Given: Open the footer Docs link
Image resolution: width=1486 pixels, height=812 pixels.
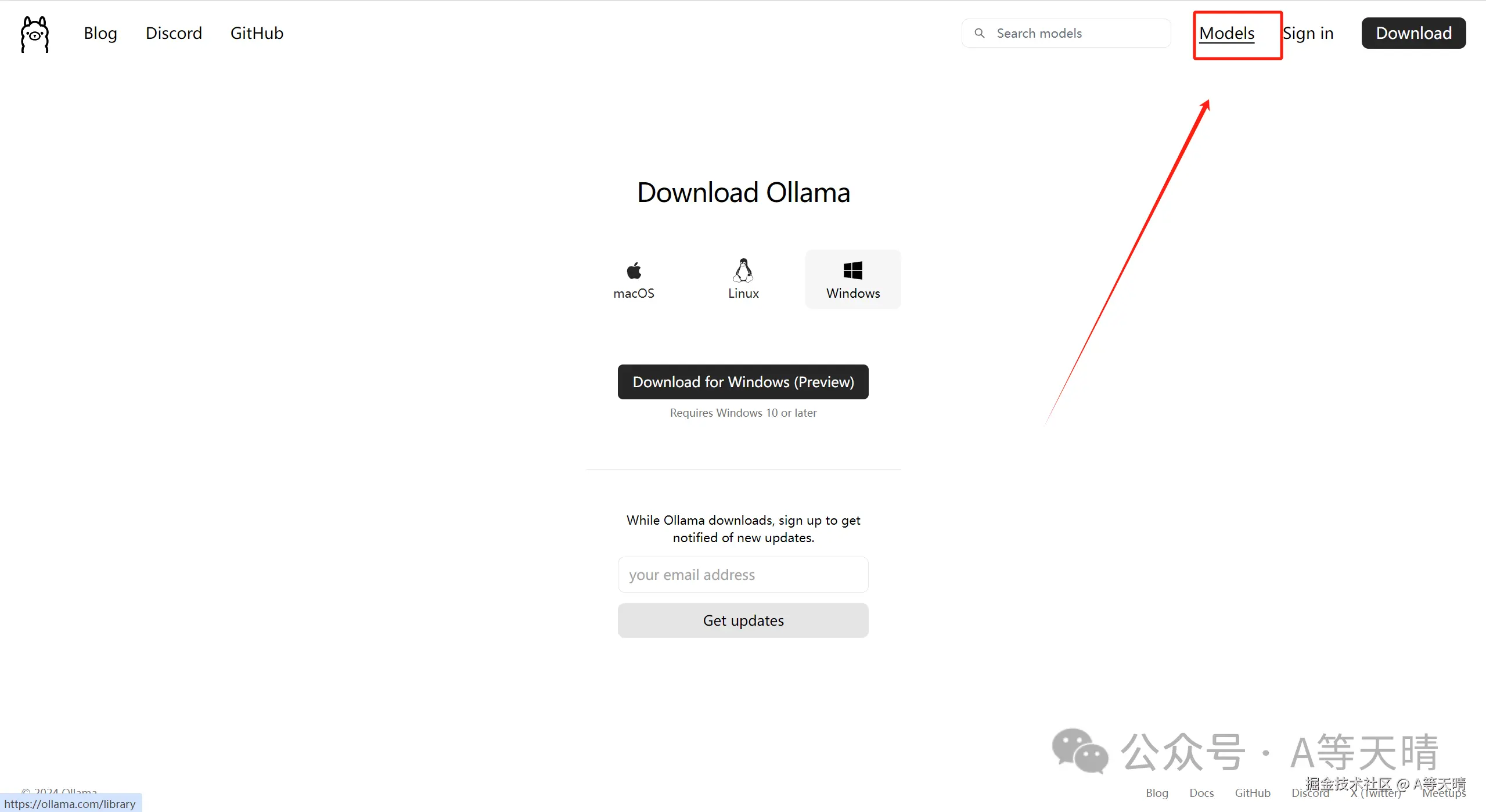Looking at the screenshot, I should coord(1201,793).
